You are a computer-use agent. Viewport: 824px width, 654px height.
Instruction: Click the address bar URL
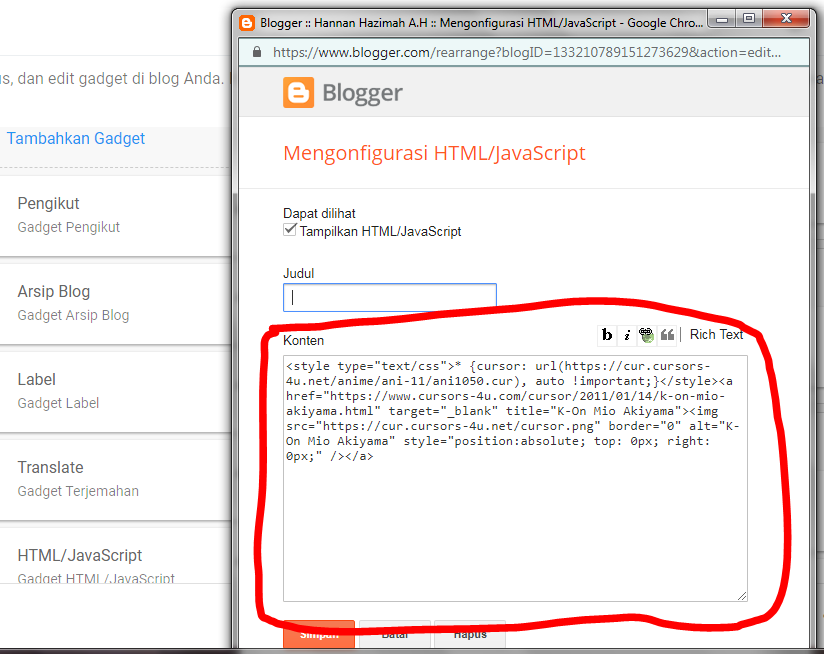(x=527, y=52)
